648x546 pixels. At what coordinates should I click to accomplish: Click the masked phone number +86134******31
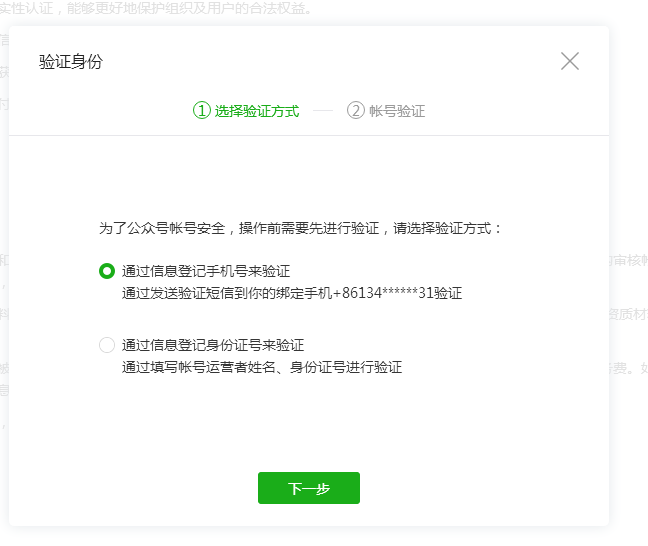[x=385, y=293]
